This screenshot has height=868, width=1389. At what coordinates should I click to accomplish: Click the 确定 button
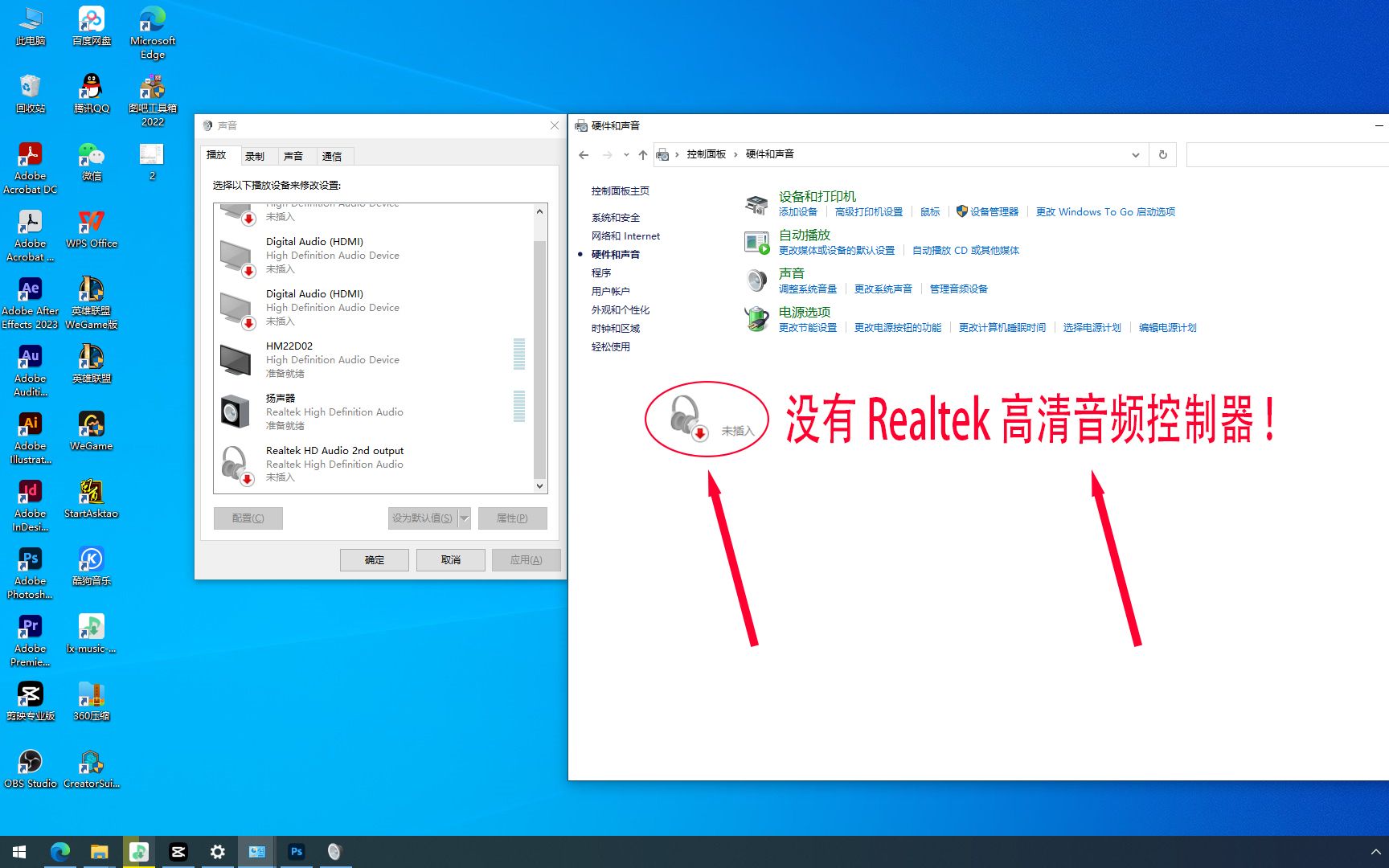[375, 560]
